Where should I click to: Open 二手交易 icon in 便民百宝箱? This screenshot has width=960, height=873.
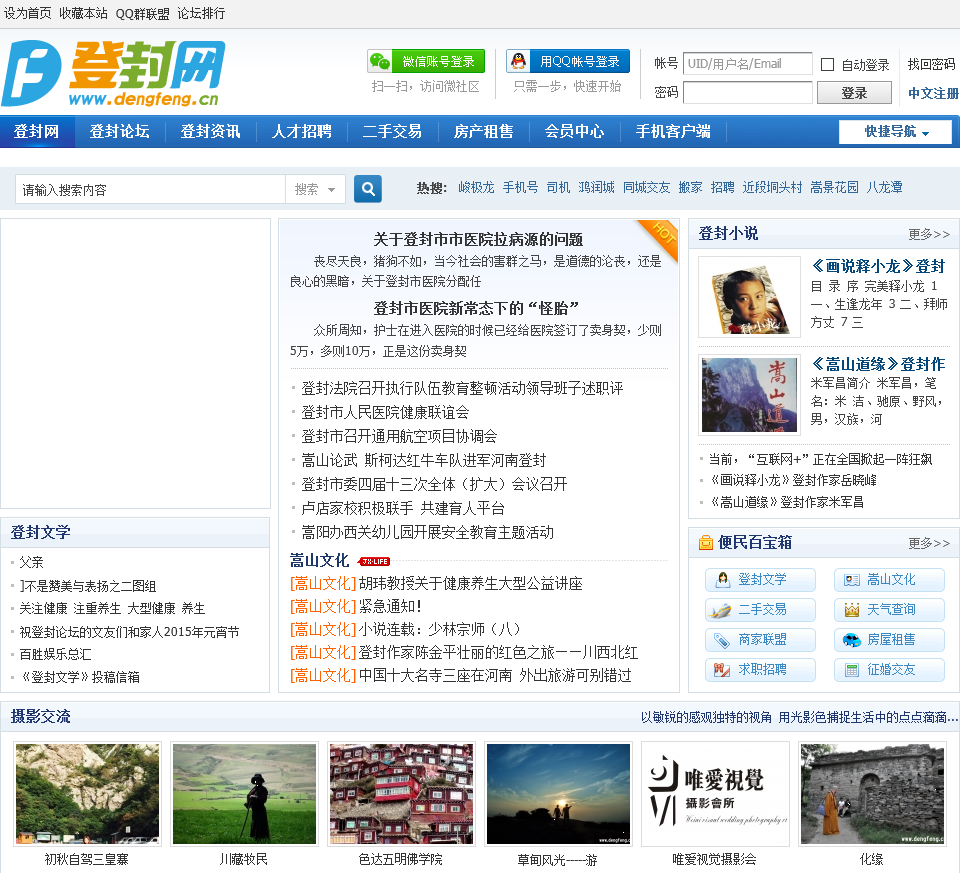click(760, 609)
